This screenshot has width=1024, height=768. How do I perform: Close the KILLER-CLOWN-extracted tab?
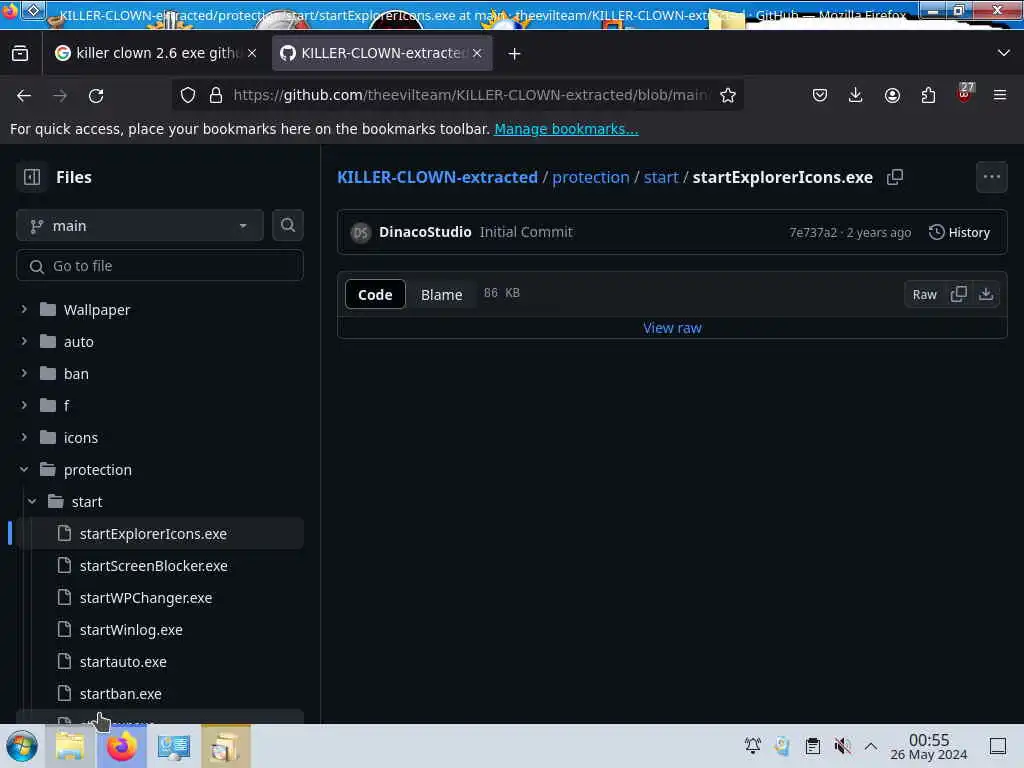pos(477,54)
